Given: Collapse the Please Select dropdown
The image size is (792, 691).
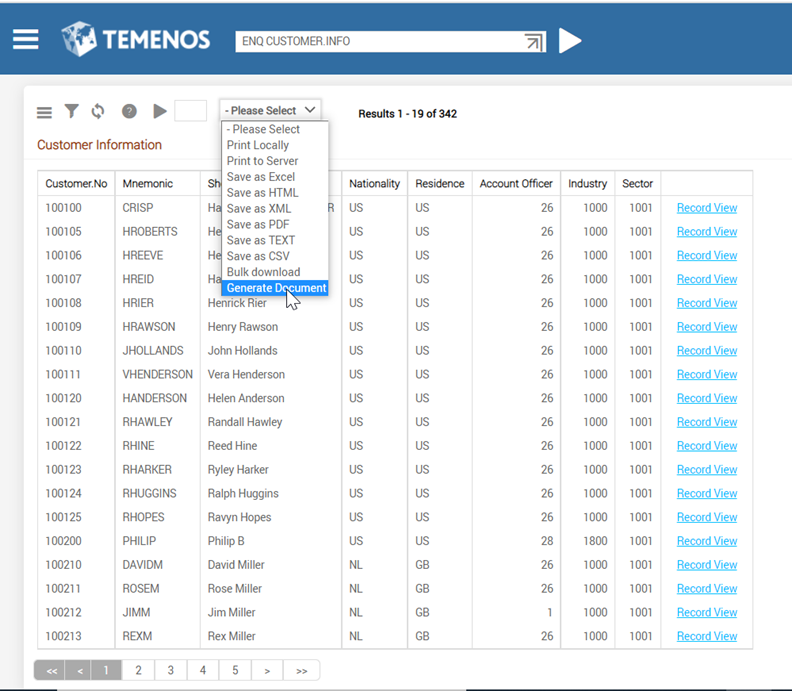Looking at the screenshot, I should [270, 110].
